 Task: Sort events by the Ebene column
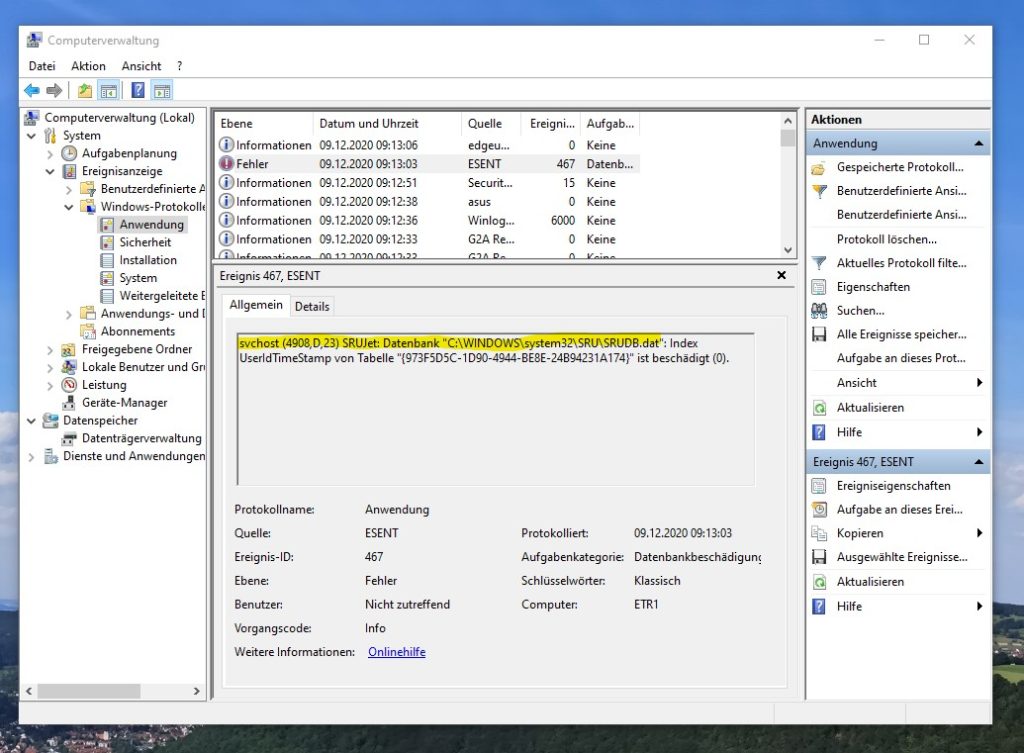point(264,123)
